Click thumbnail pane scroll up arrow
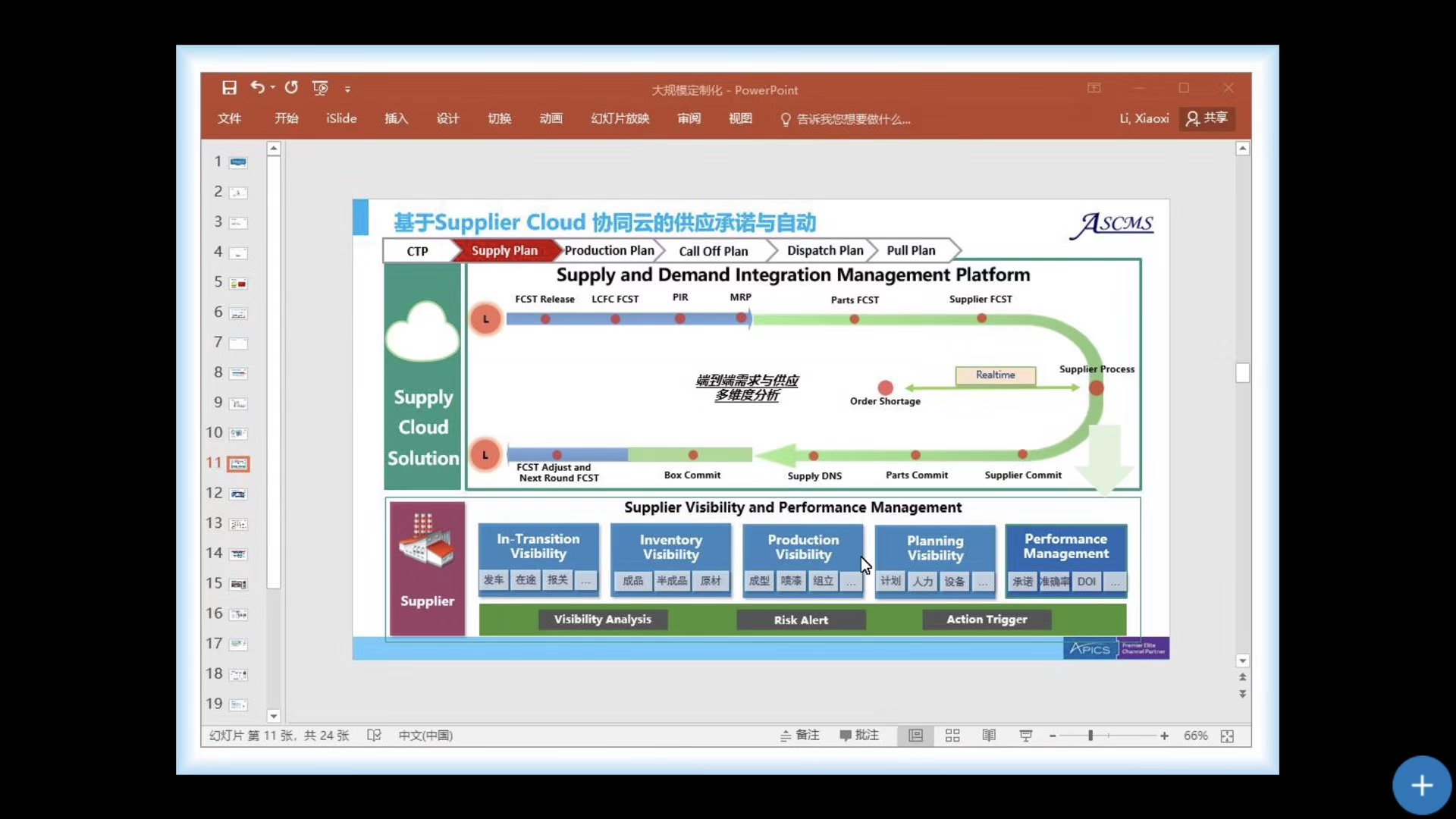The width and height of the screenshot is (1456, 819). tap(274, 149)
